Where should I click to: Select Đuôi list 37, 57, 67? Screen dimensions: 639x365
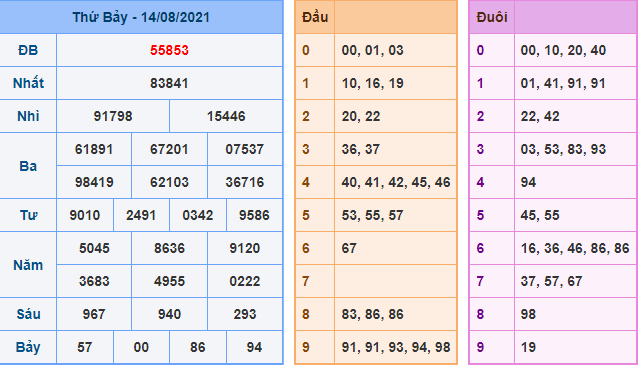(x=551, y=281)
